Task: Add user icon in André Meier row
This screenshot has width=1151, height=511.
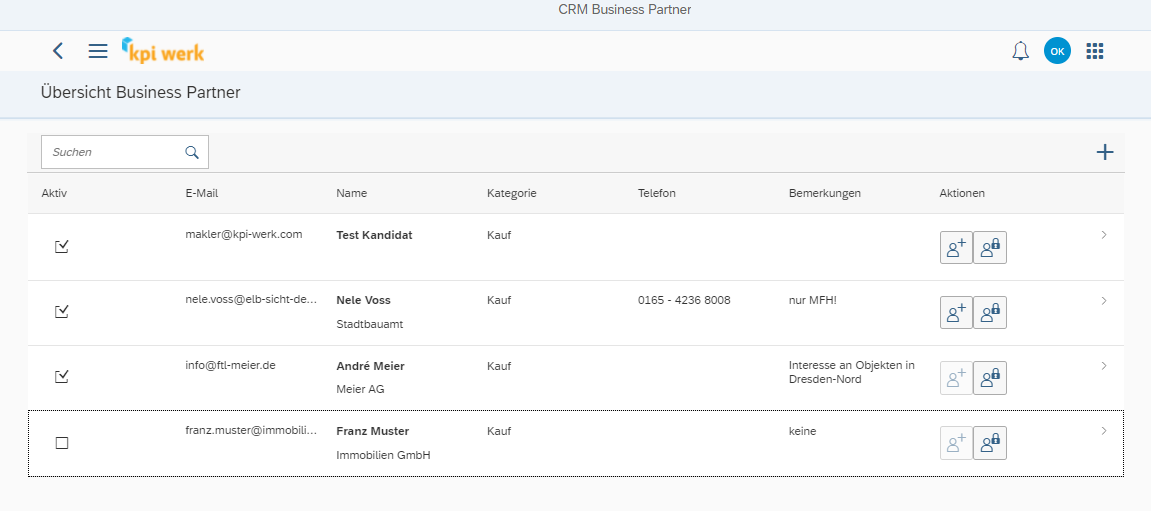Action: pyautogui.click(x=956, y=377)
